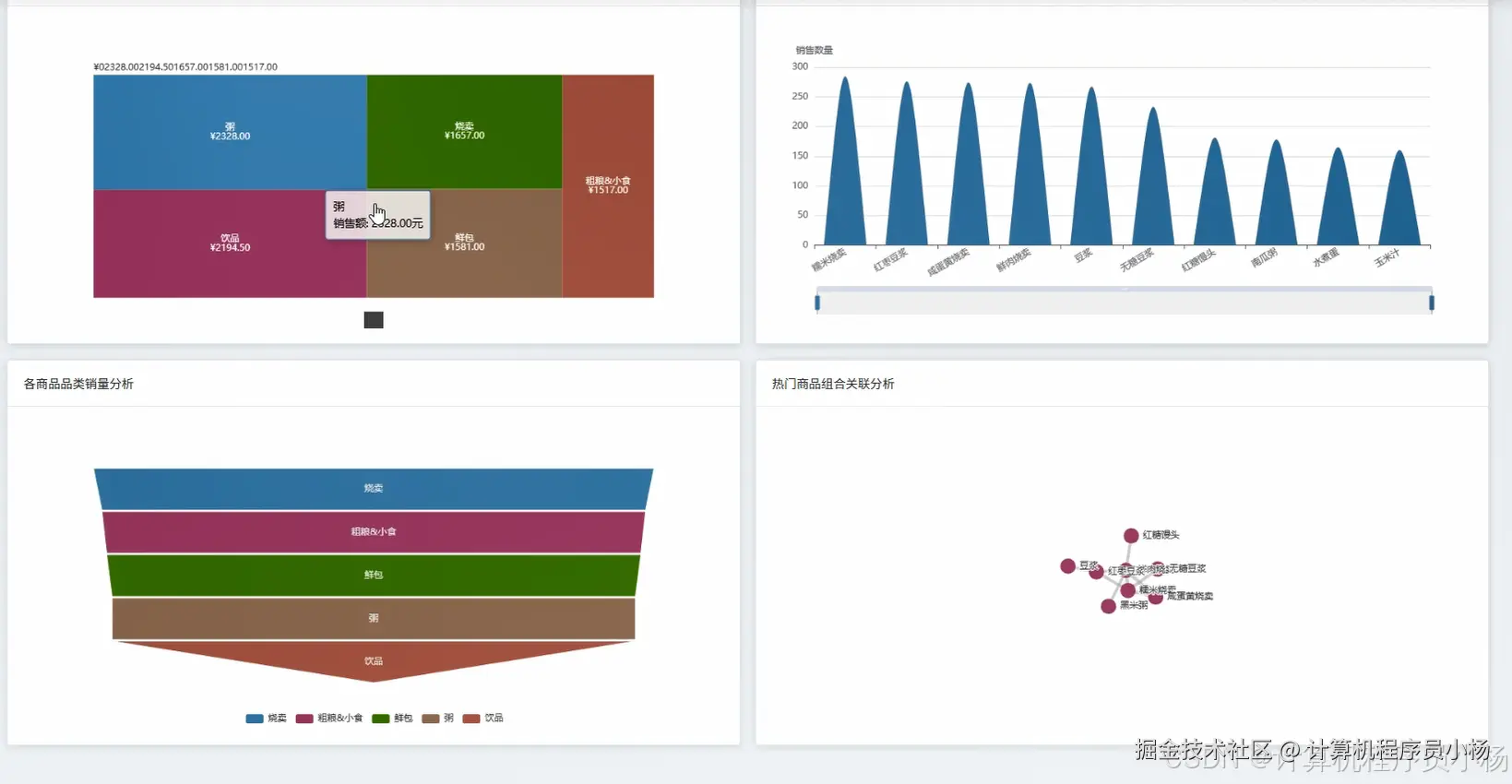Click the right handle of data zoom slider

click(1432, 303)
